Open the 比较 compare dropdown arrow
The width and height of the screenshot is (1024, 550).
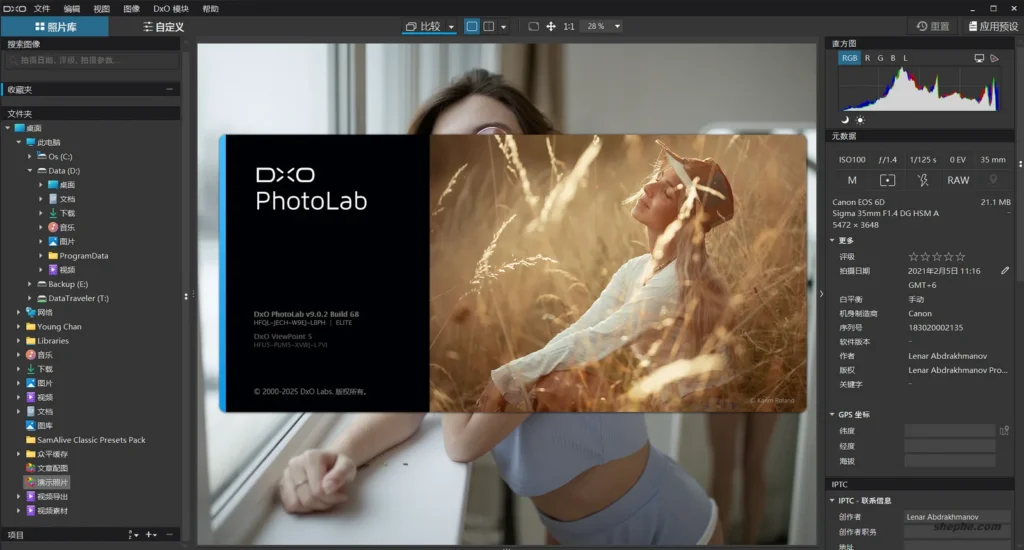click(451, 27)
